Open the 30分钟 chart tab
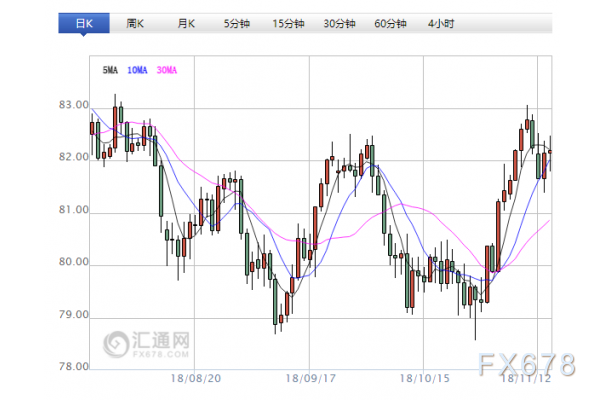This screenshot has width=606, height=400. 339,24
